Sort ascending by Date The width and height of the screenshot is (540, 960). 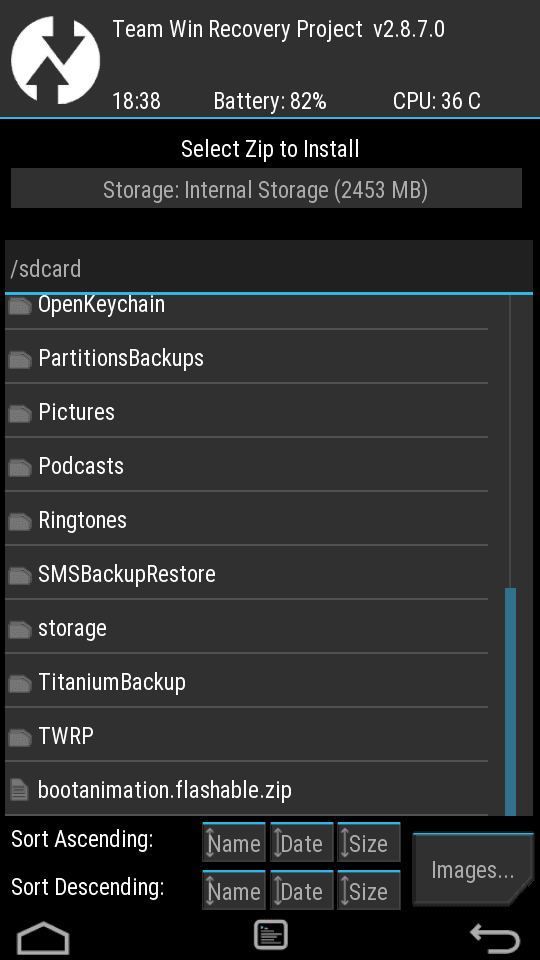302,842
